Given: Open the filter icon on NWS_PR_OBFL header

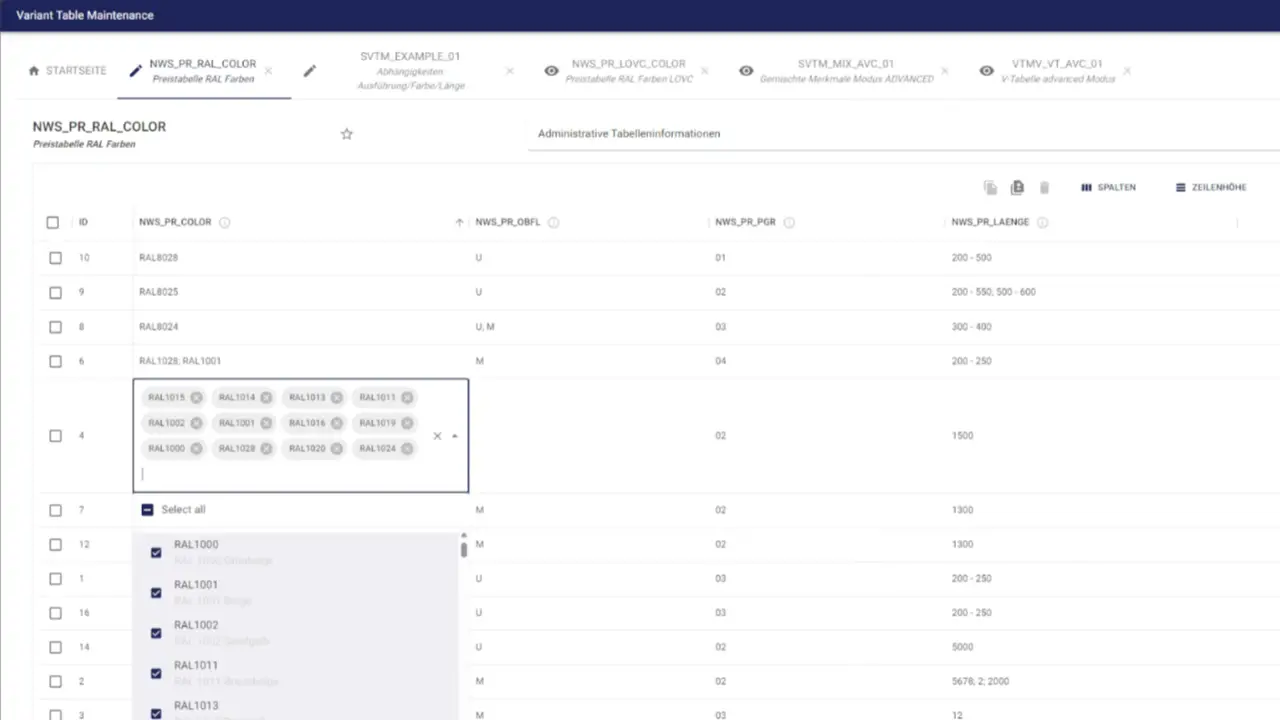Looking at the screenshot, I should 553,222.
